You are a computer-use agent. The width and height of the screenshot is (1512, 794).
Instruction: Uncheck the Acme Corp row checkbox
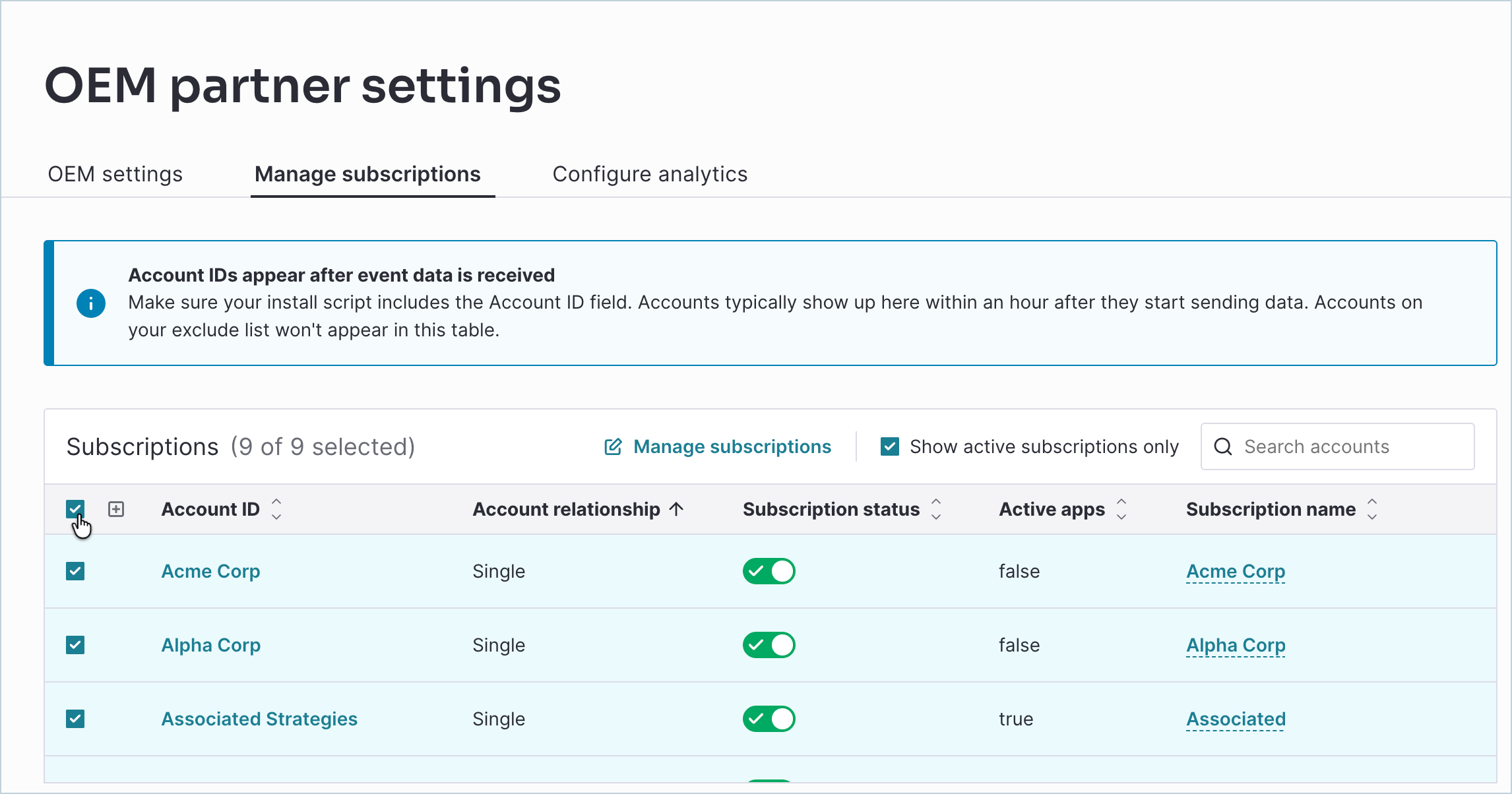click(x=75, y=571)
